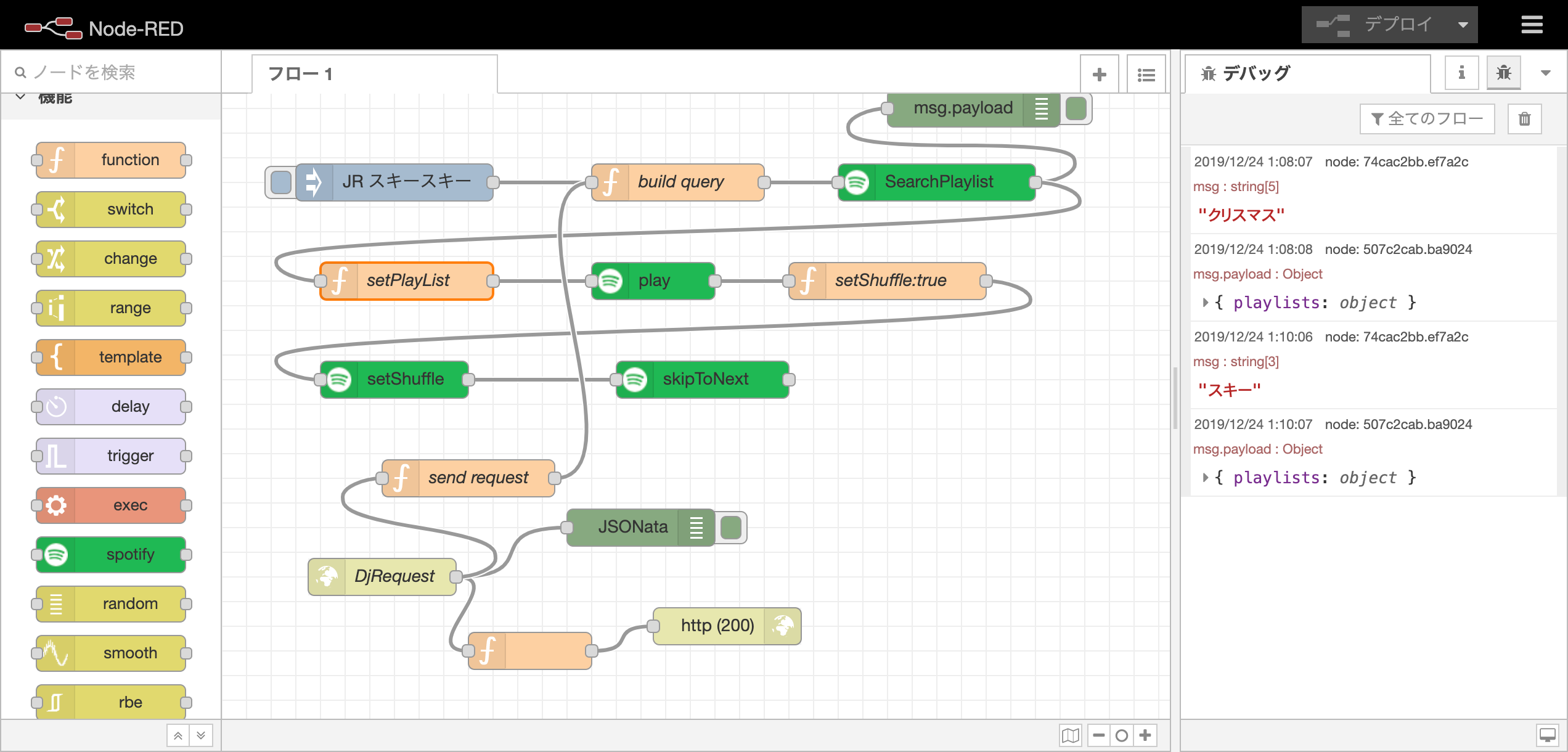
Task: Open the node information sidebar via the i icon
Action: click(x=1461, y=72)
